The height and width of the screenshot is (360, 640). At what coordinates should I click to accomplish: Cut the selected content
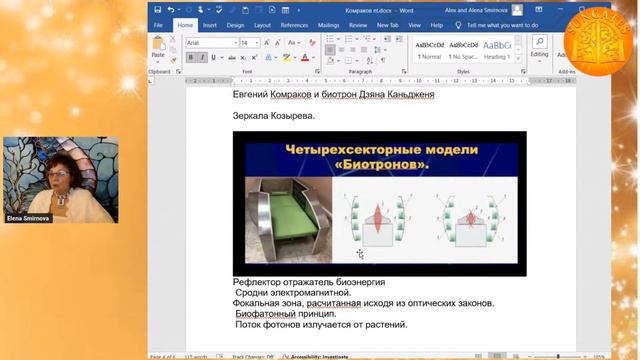pyautogui.click(x=173, y=39)
